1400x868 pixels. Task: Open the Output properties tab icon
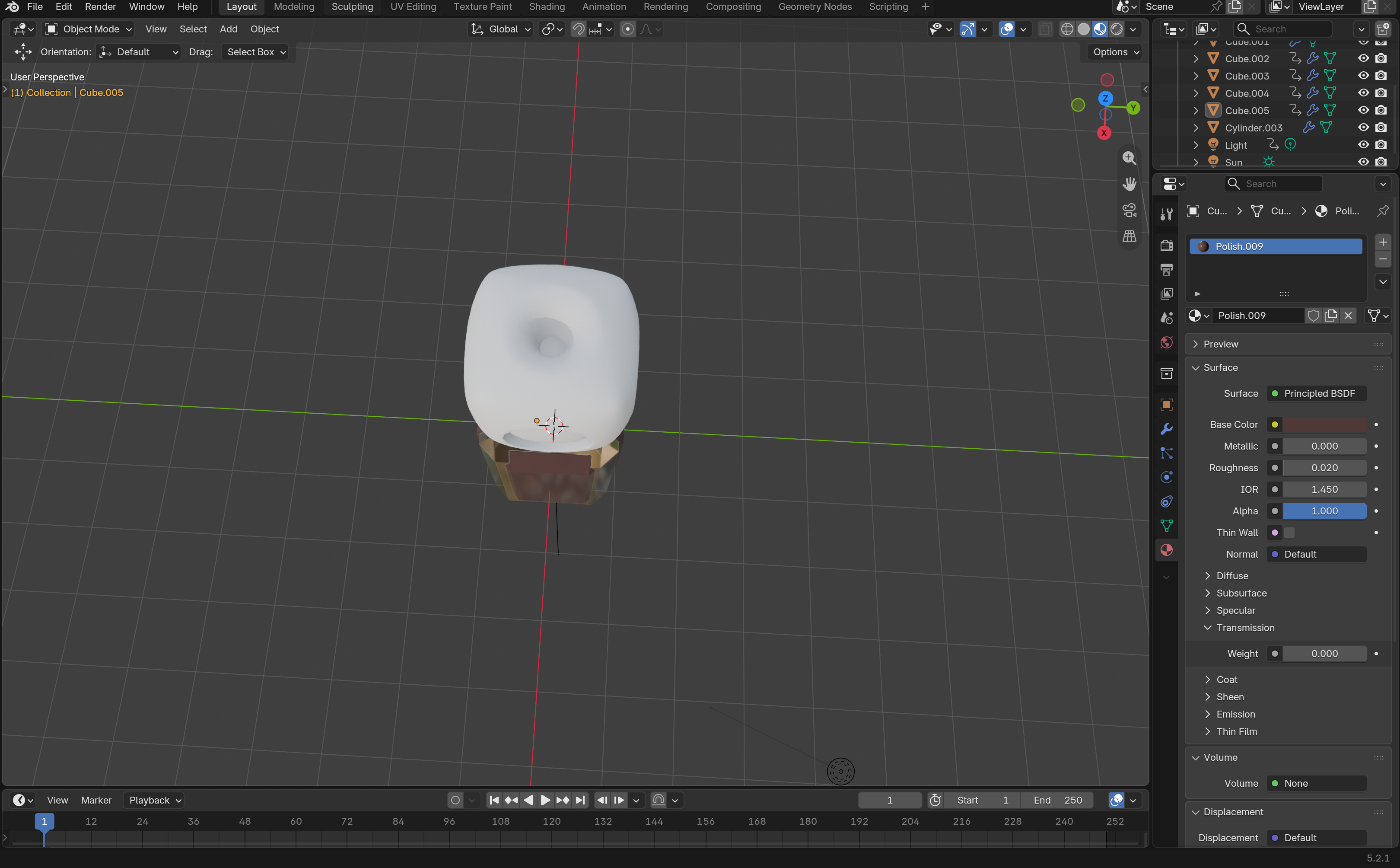coord(1166,269)
